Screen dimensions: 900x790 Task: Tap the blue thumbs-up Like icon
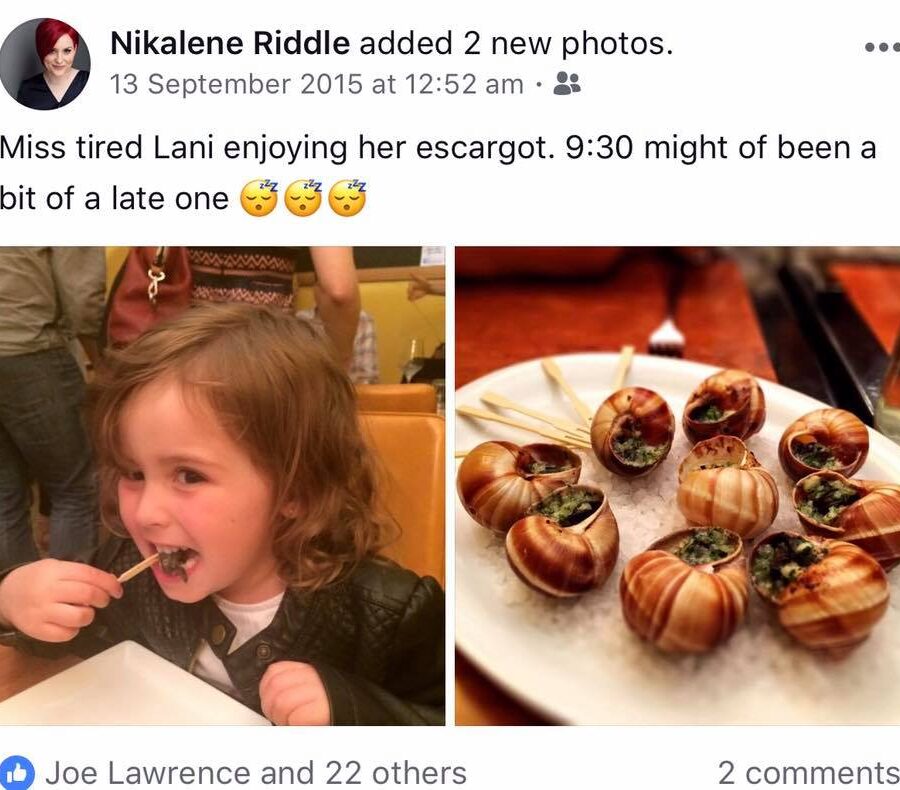[x=18, y=772]
